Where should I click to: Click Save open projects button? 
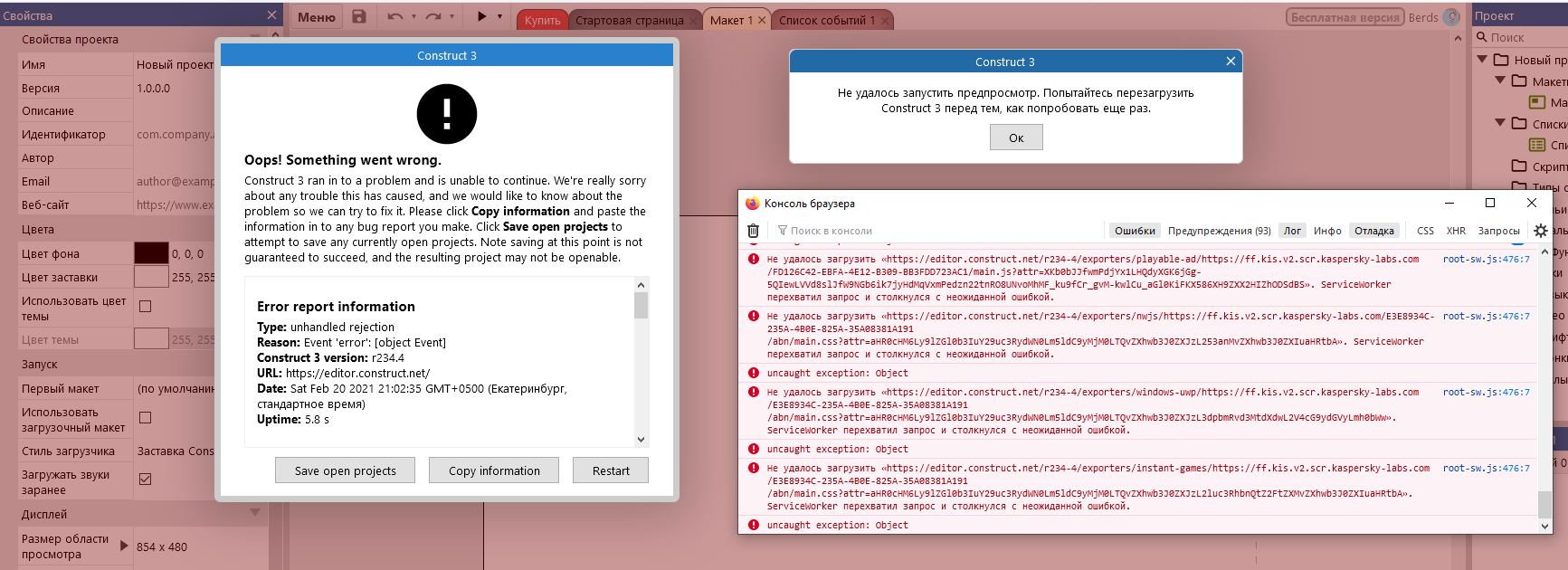click(346, 470)
